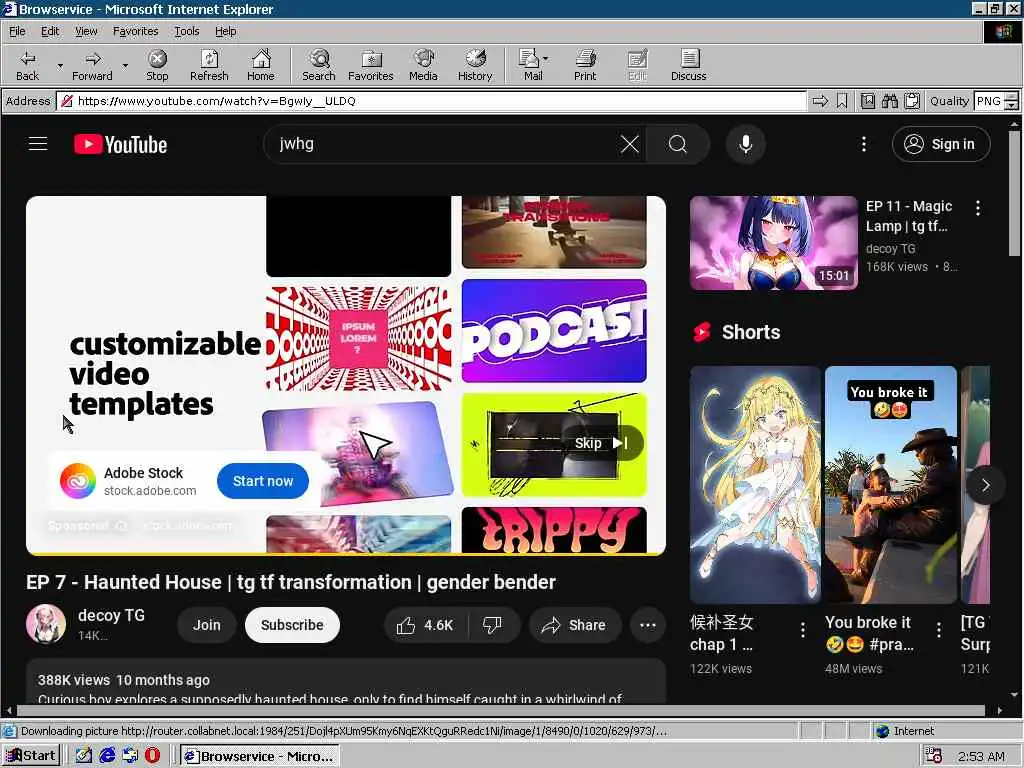Click the Adobe Stock advertiser logo

78,481
